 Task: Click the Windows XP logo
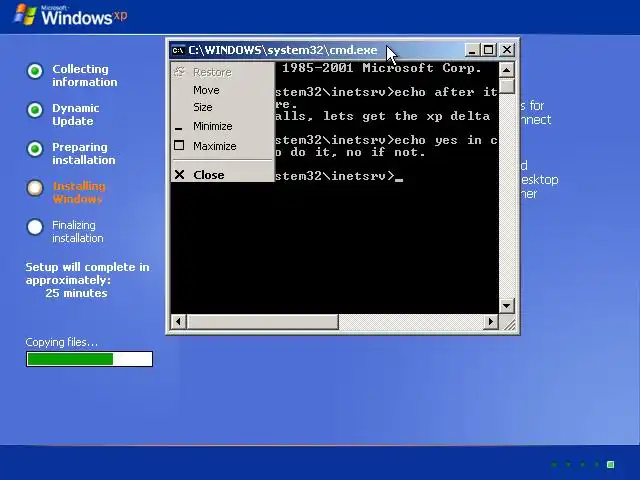70,15
